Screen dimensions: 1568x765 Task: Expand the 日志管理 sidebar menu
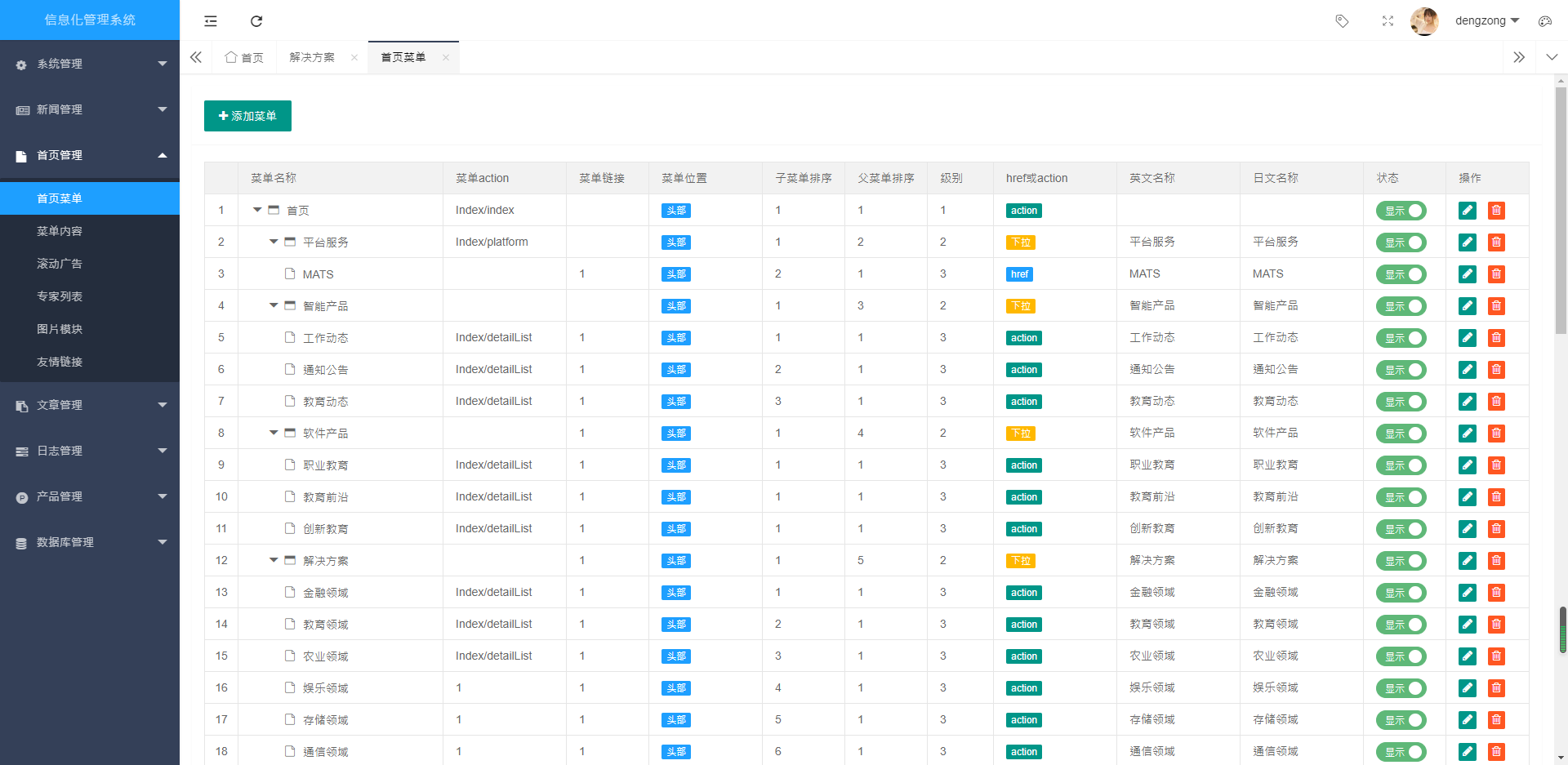pyautogui.click(x=90, y=451)
